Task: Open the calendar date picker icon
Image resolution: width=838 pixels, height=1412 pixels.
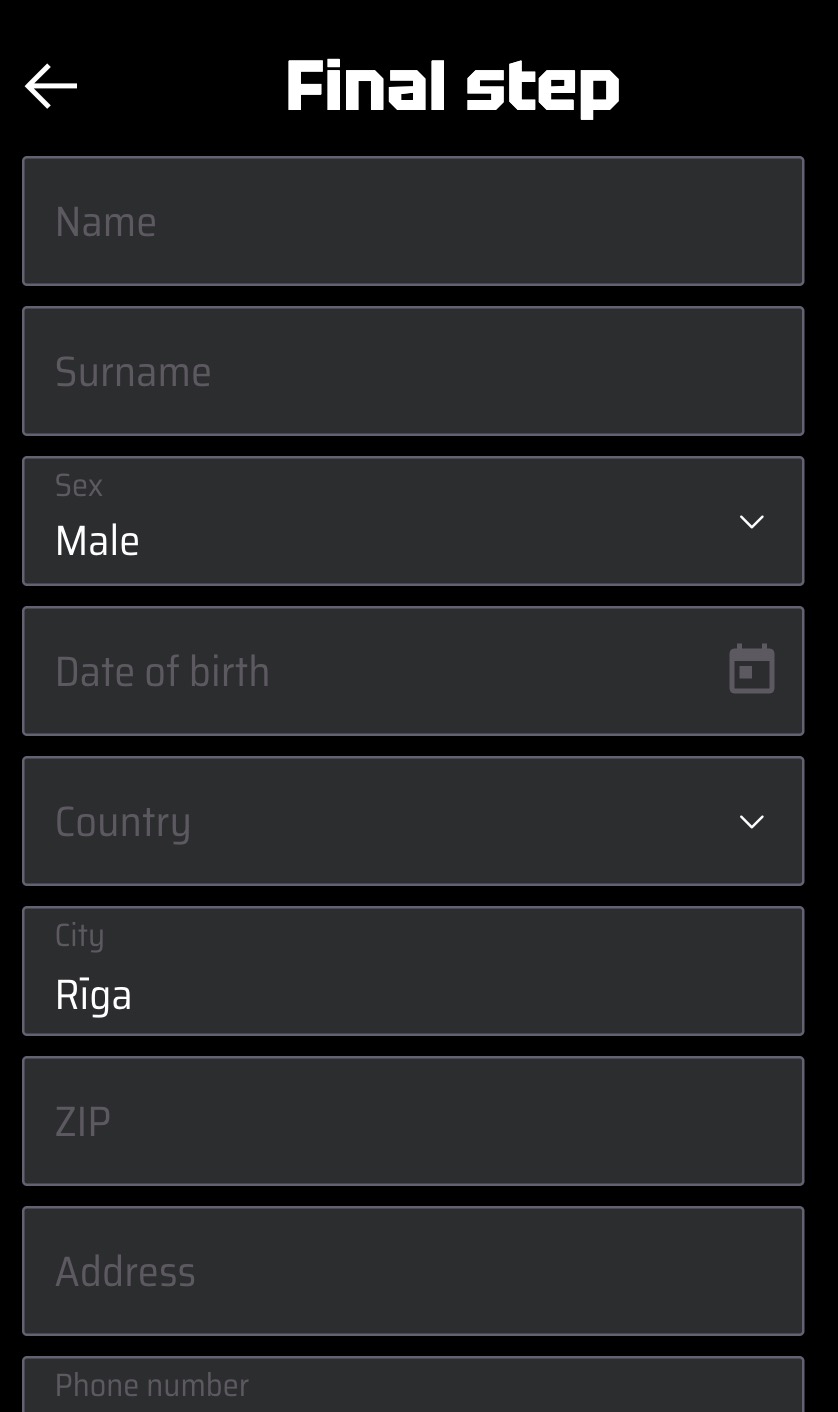Action: point(751,670)
